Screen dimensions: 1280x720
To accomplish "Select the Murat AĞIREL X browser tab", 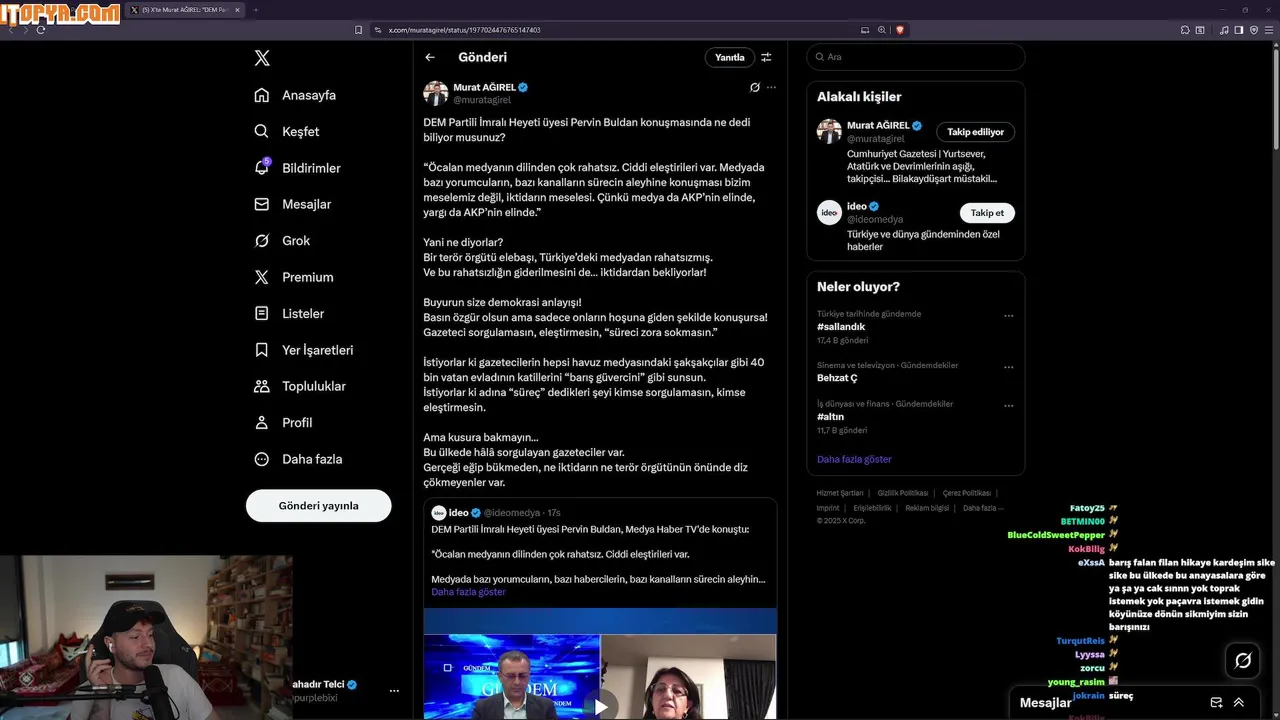I will click(x=186, y=10).
